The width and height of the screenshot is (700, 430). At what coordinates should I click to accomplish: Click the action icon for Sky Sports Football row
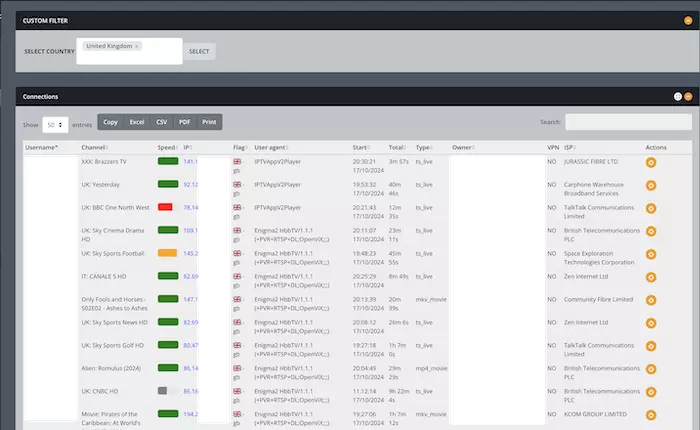[x=650, y=254]
